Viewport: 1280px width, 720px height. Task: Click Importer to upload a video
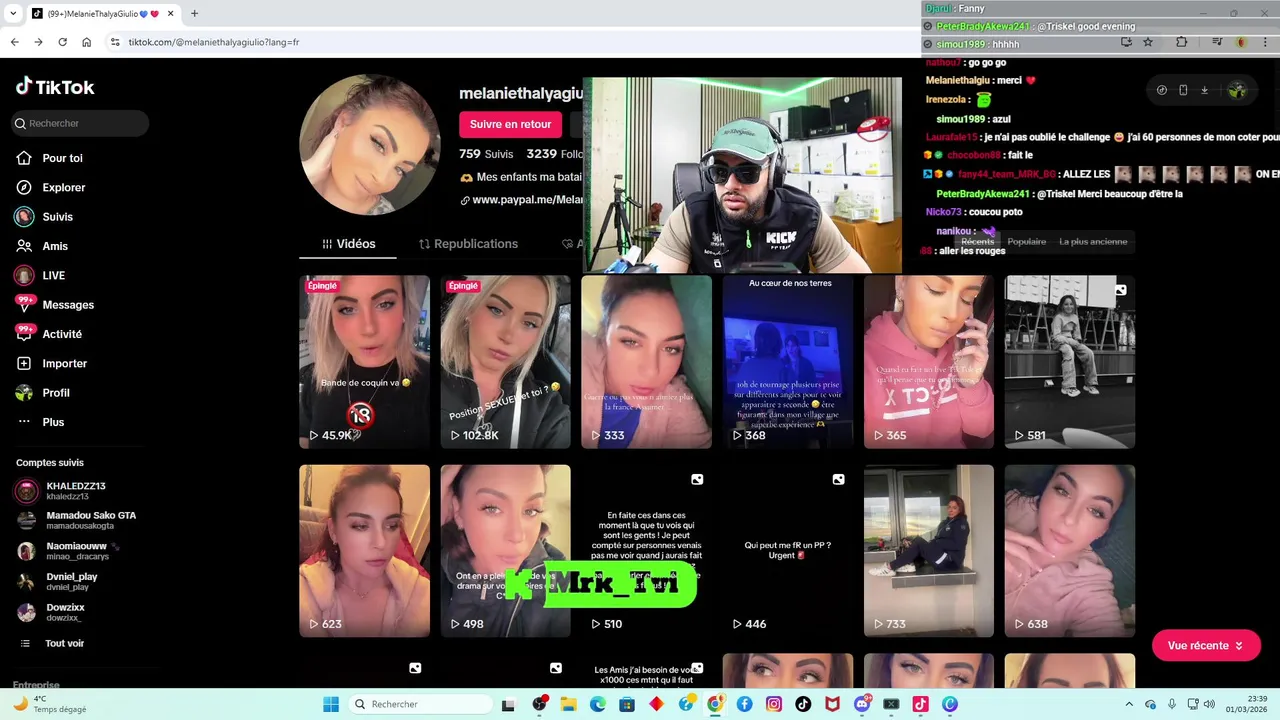(x=64, y=363)
